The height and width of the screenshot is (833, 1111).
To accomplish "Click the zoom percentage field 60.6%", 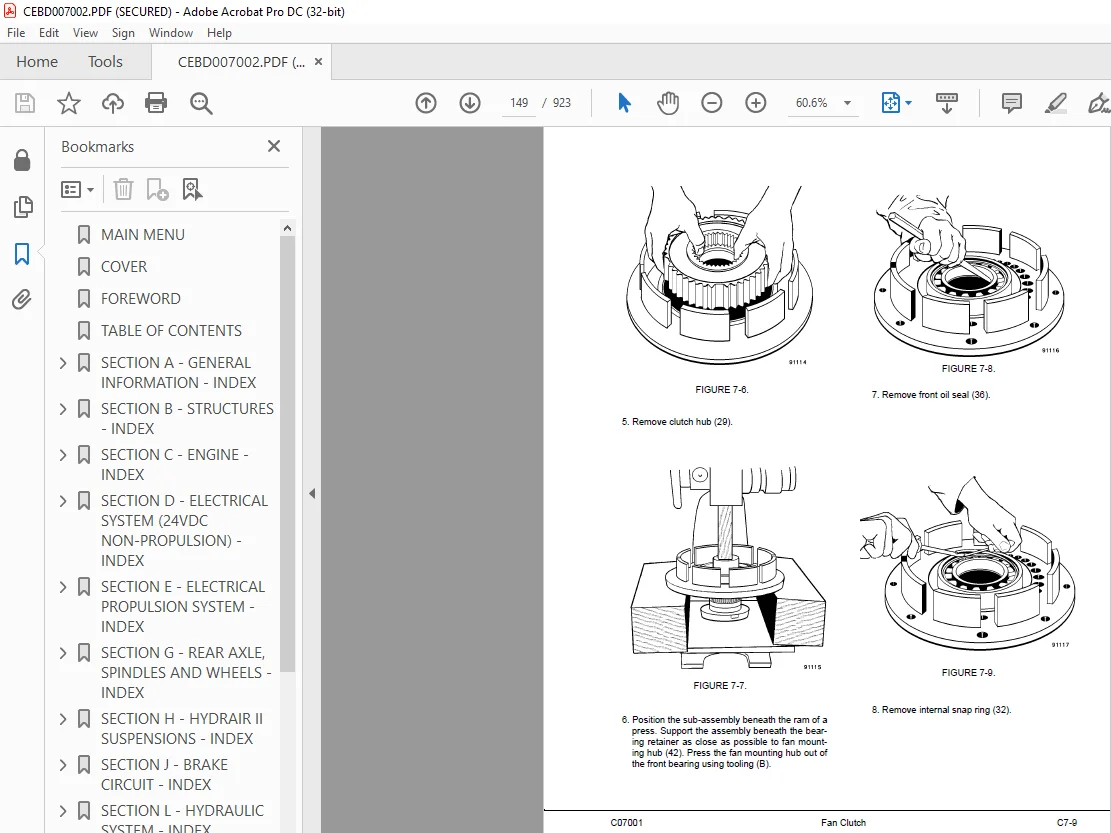I will 812,103.
